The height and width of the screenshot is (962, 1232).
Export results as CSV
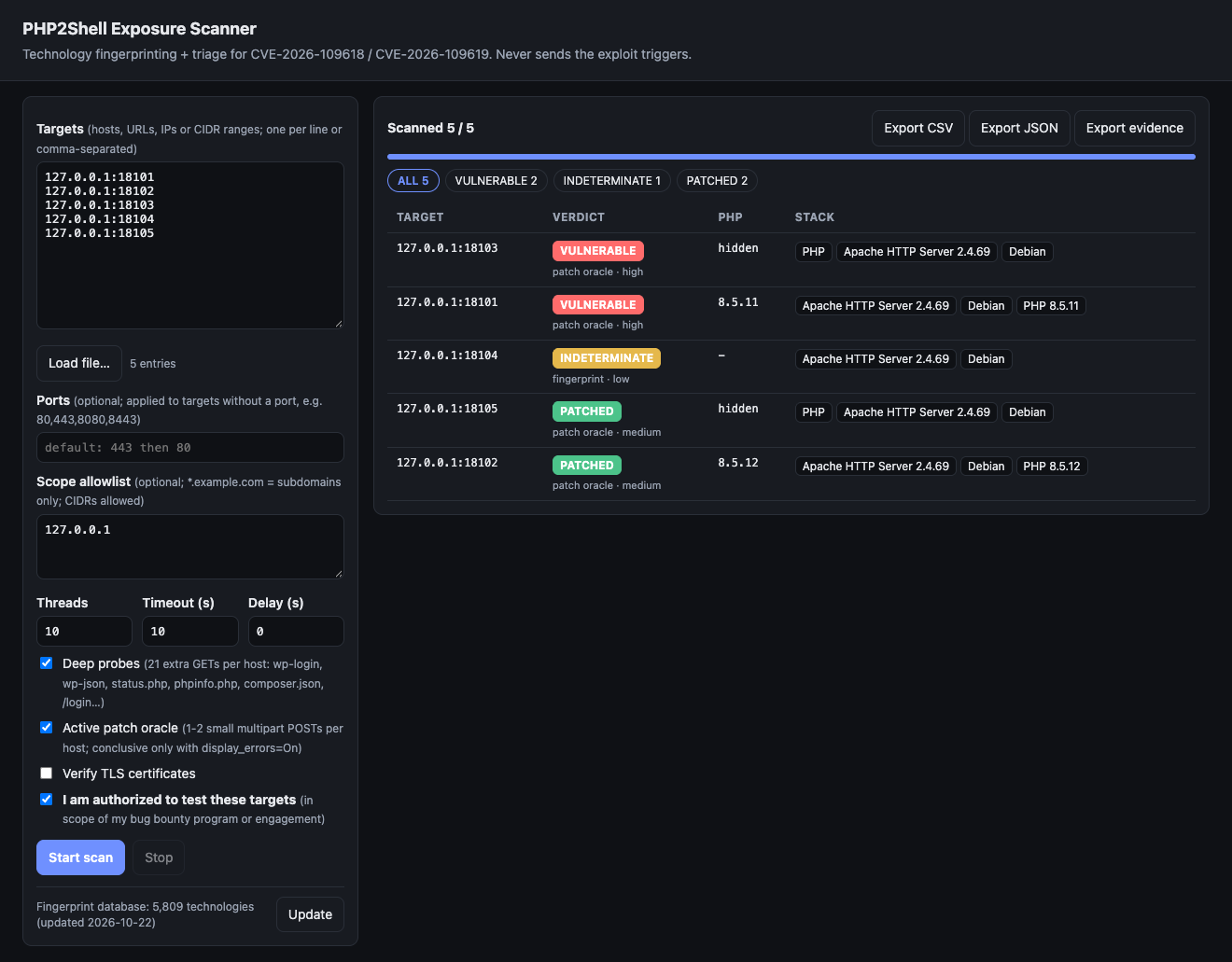918,128
